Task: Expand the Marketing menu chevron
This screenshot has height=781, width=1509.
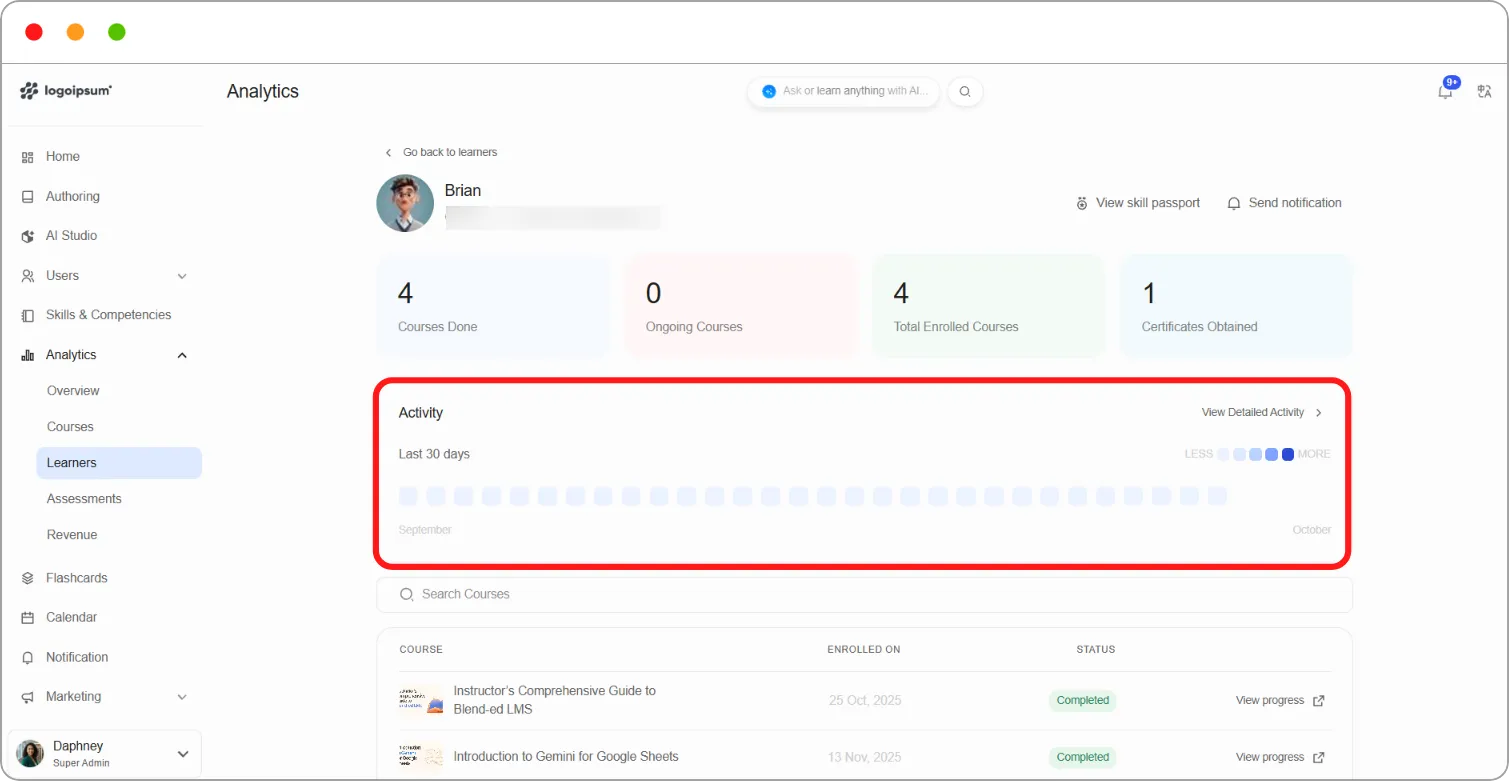Action: click(182, 697)
